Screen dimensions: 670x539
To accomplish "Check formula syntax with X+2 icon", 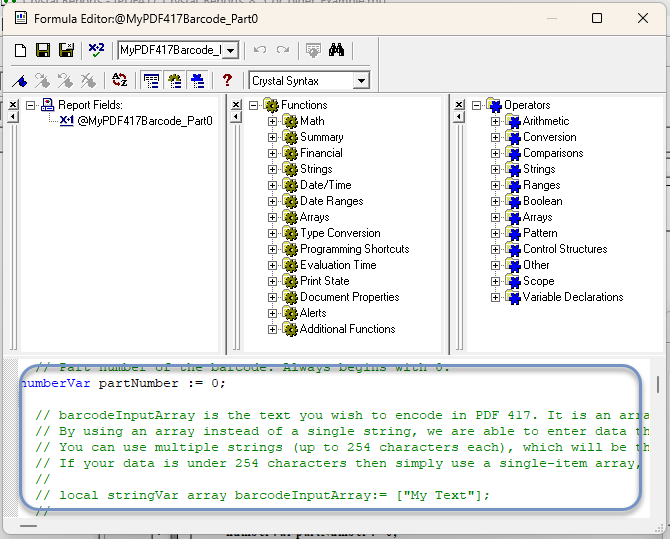I will pyautogui.click(x=96, y=50).
